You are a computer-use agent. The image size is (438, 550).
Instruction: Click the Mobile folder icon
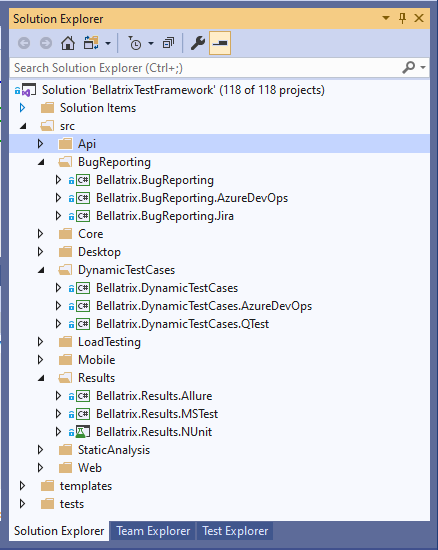tap(66, 360)
